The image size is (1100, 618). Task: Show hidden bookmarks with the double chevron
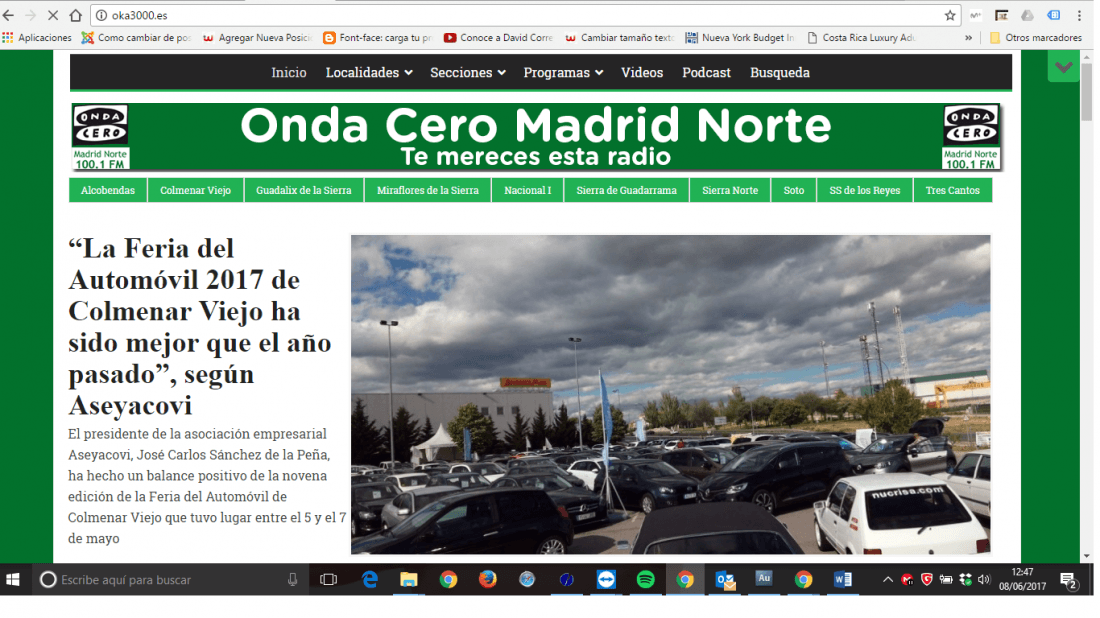point(968,38)
